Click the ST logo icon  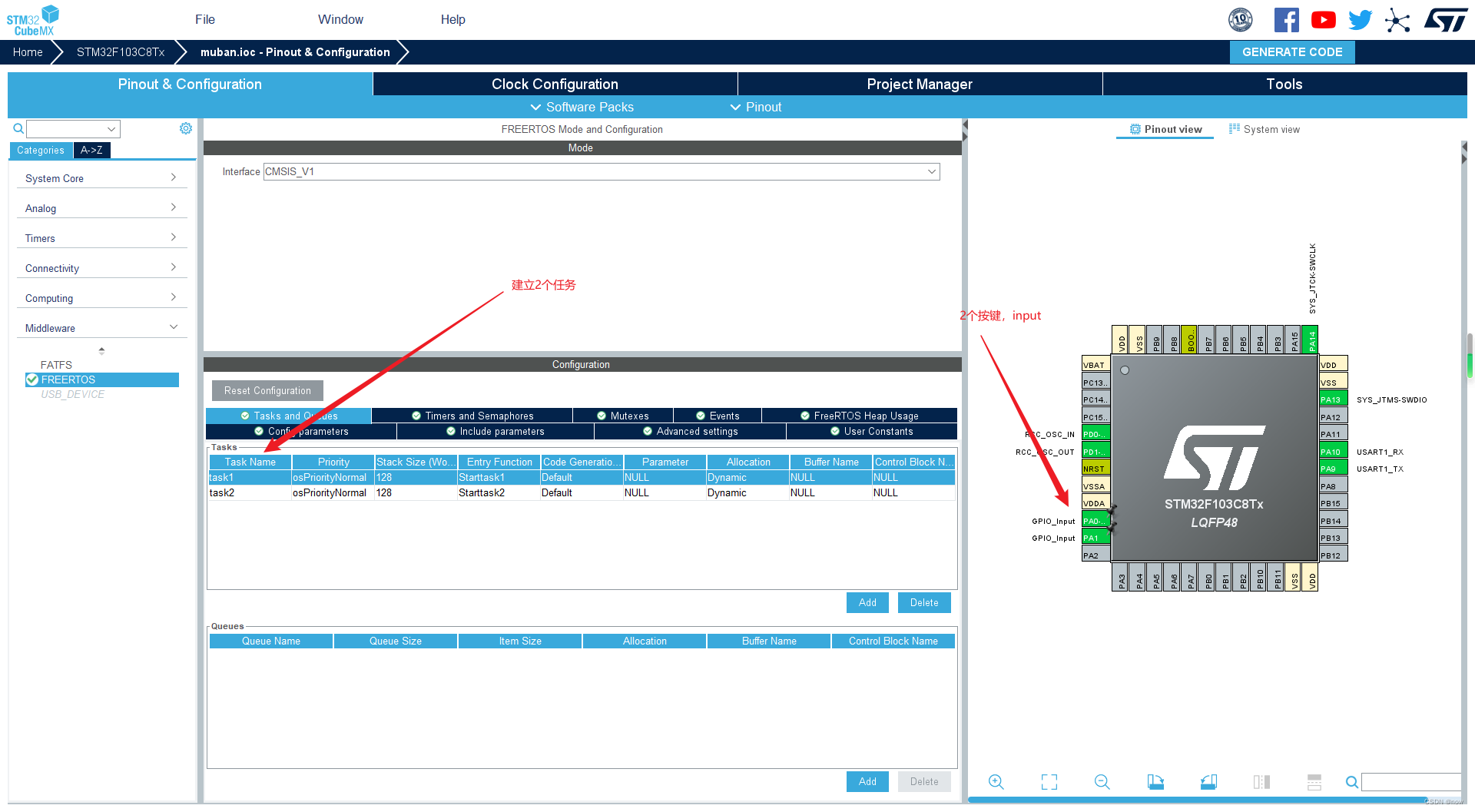(1446, 20)
